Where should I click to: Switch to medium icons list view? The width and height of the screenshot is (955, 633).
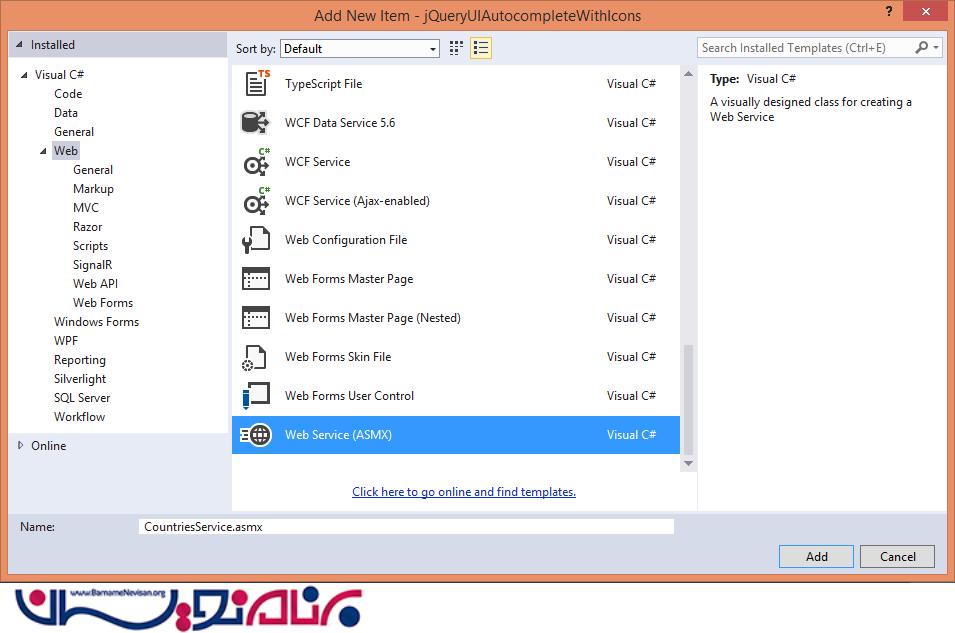pyautogui.click(x=481, y=48)
